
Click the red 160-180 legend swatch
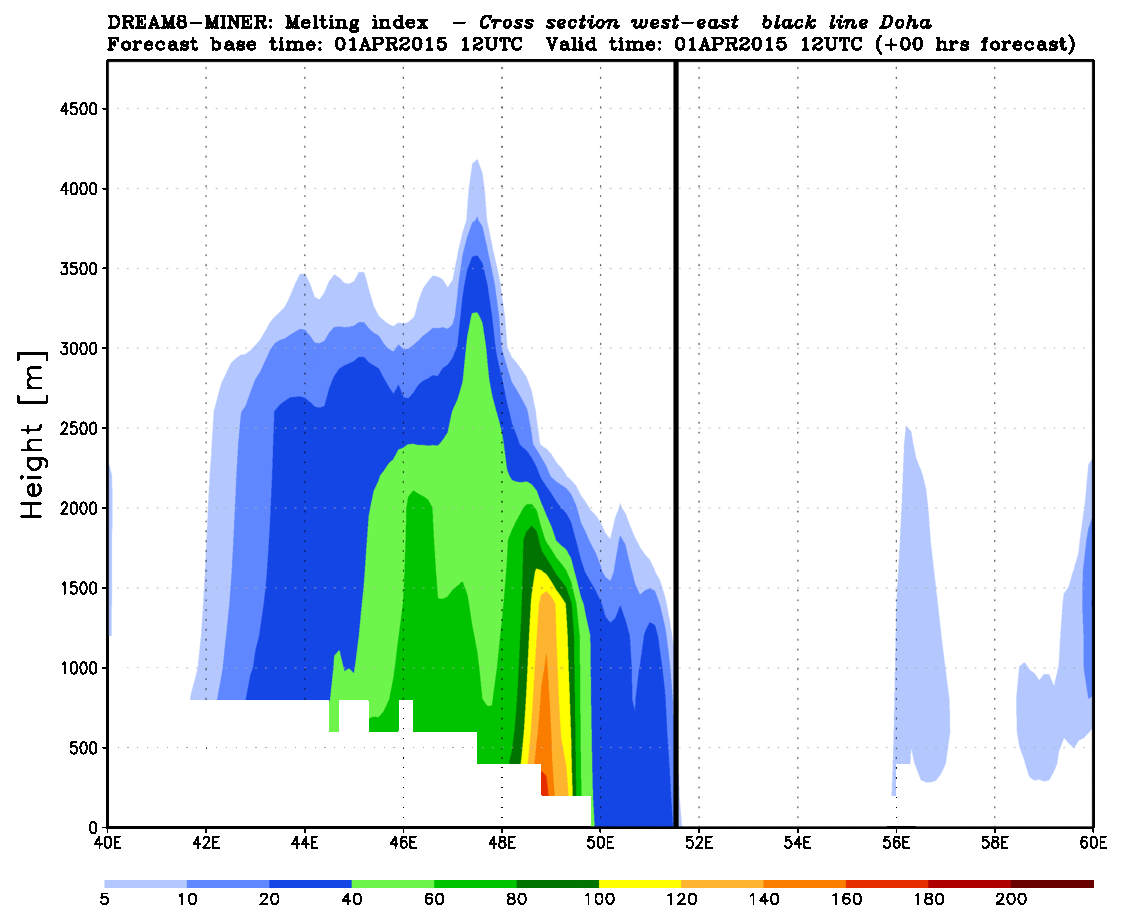point(887,884)
